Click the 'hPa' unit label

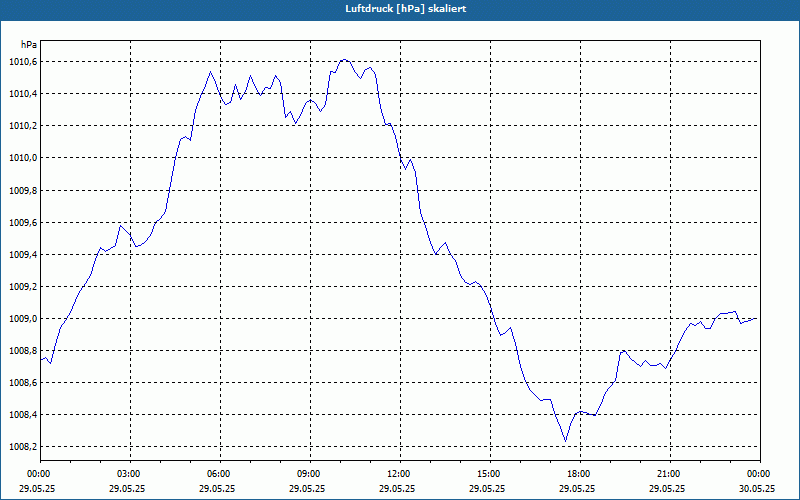pos(29,44)
